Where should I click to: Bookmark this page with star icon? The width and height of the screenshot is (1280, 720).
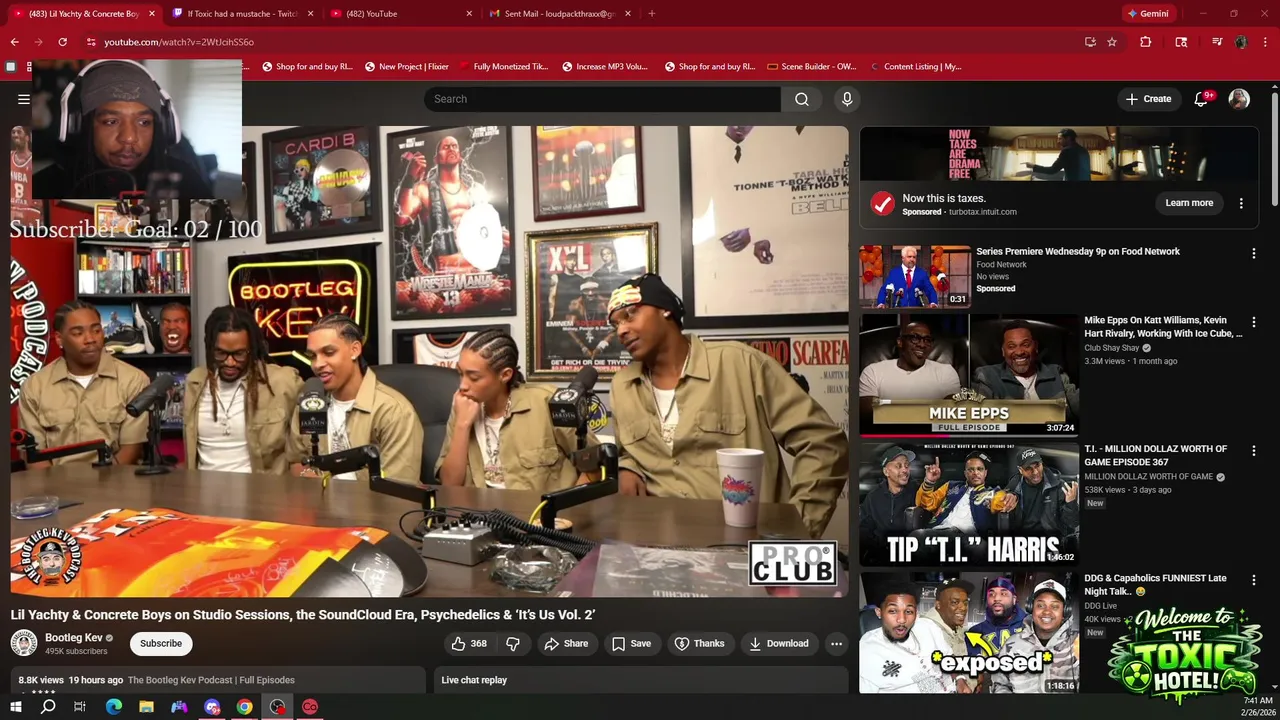[1112, 42]
